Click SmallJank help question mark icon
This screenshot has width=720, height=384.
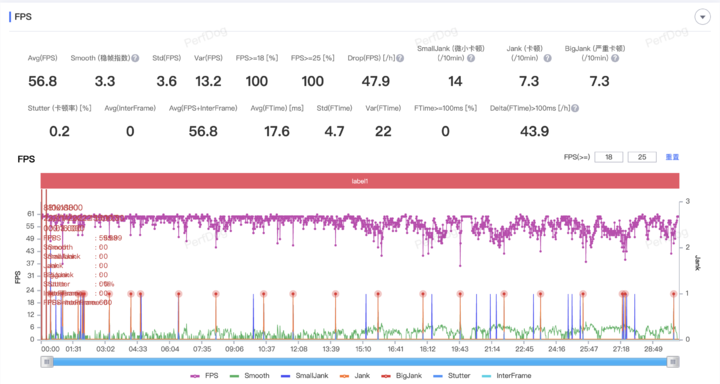(x=471, y=58)
